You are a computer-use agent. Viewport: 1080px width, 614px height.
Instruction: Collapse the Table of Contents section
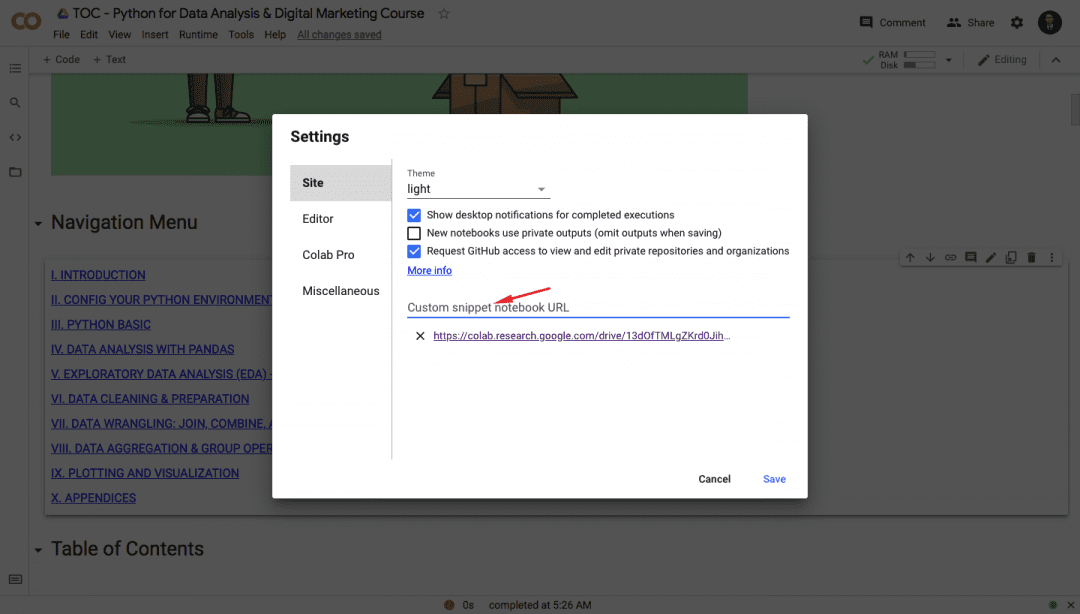[37, 548]
